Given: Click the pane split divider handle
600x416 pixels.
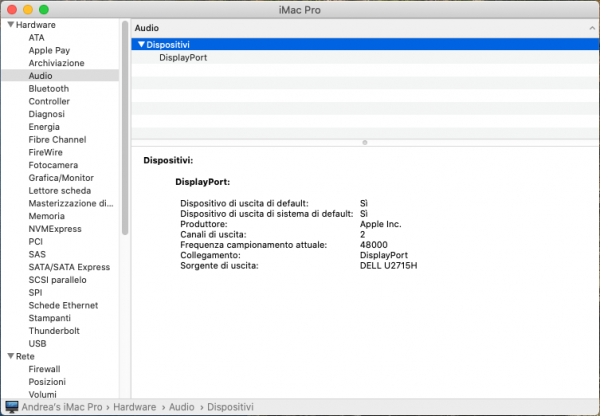Looking at the screenshot, I should coord(365,142).
